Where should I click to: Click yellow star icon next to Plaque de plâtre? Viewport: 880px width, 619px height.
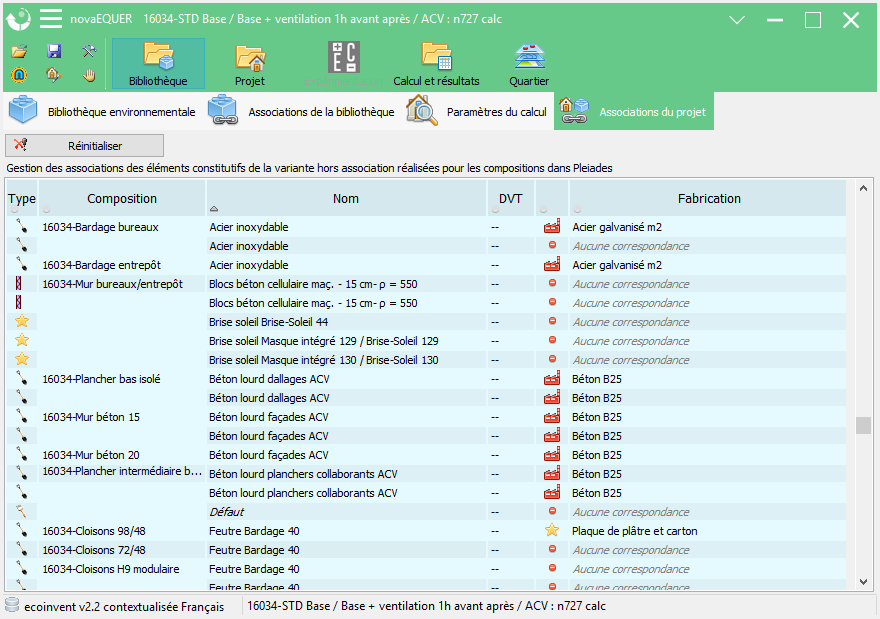(x=552, y=530)
